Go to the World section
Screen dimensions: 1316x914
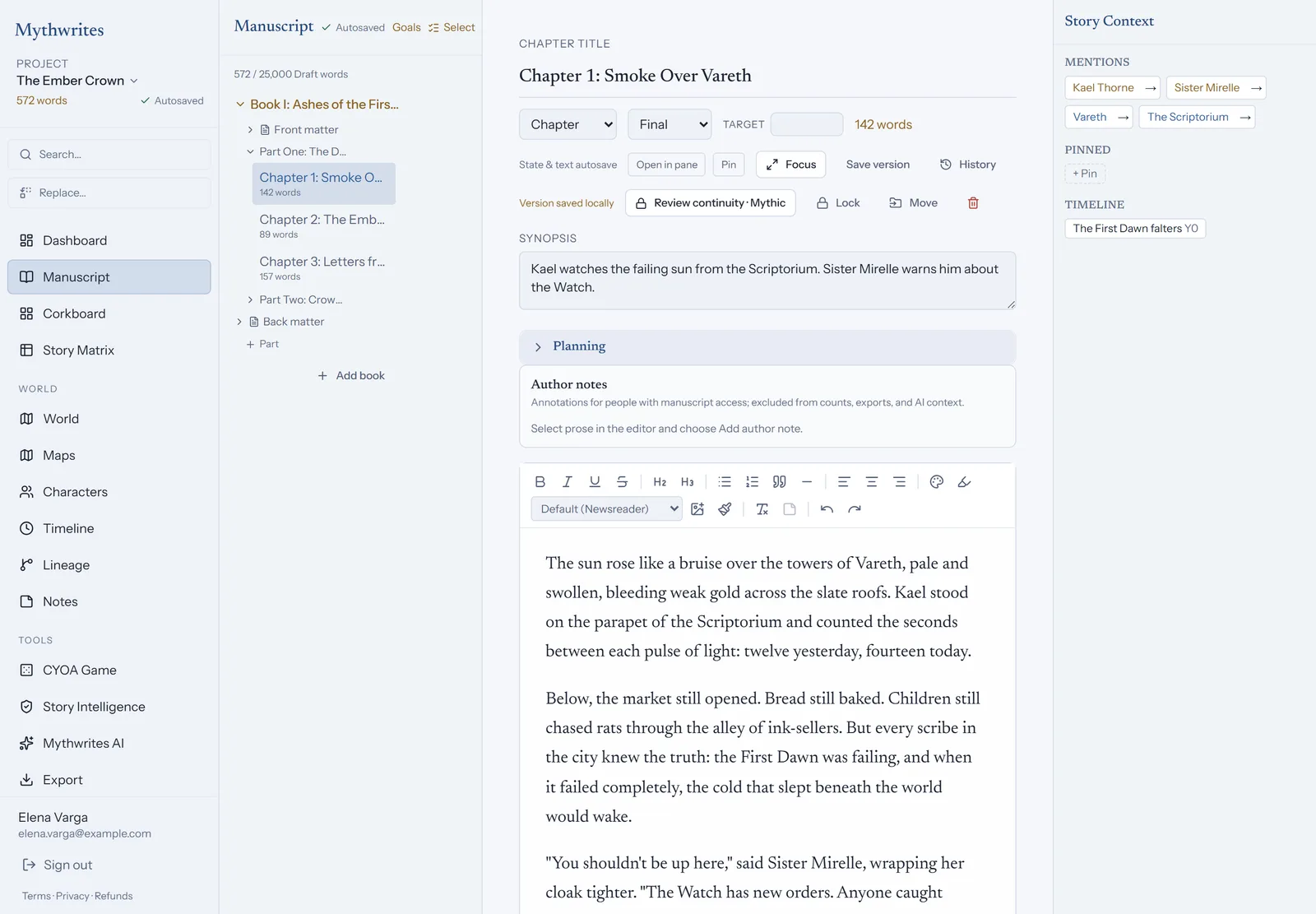coord(109,419)
